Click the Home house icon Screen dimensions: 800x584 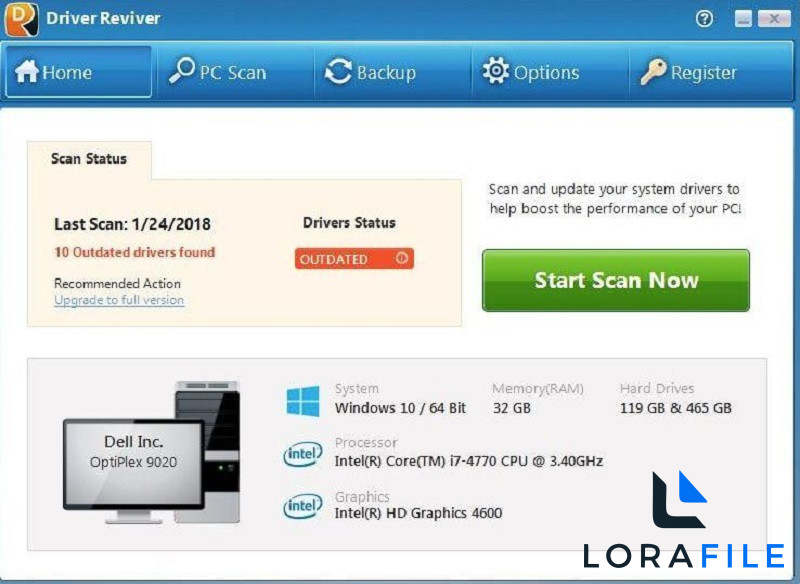[x=27, y=71]
